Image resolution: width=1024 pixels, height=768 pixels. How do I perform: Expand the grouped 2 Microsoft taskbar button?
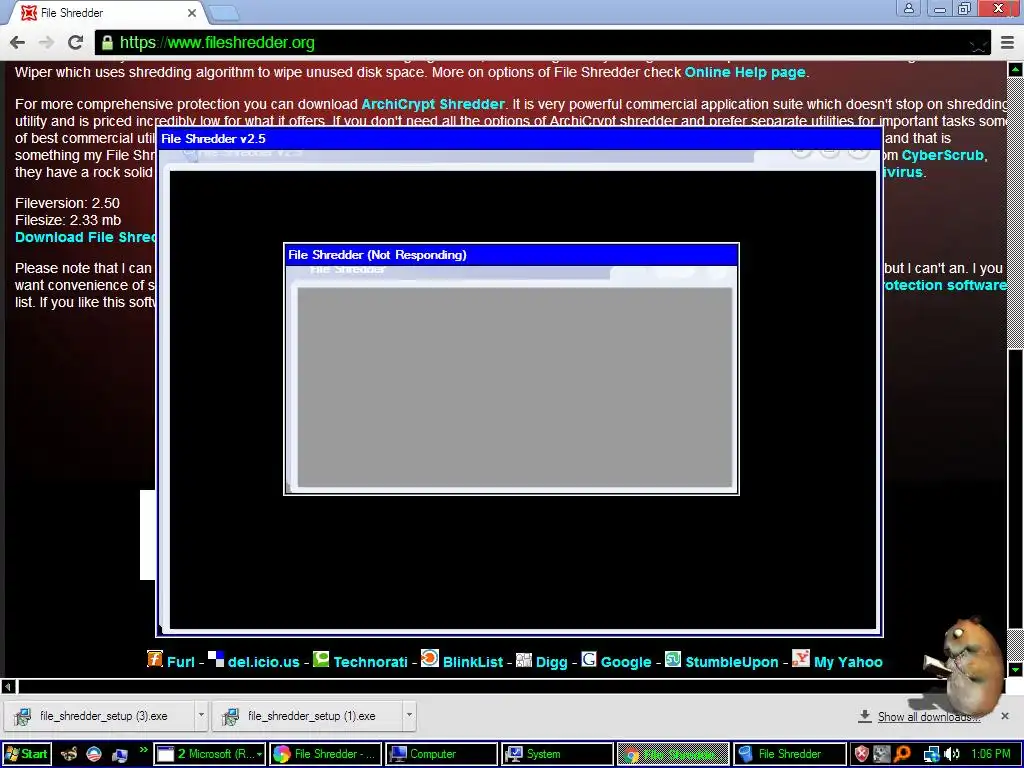pos(210,754)
